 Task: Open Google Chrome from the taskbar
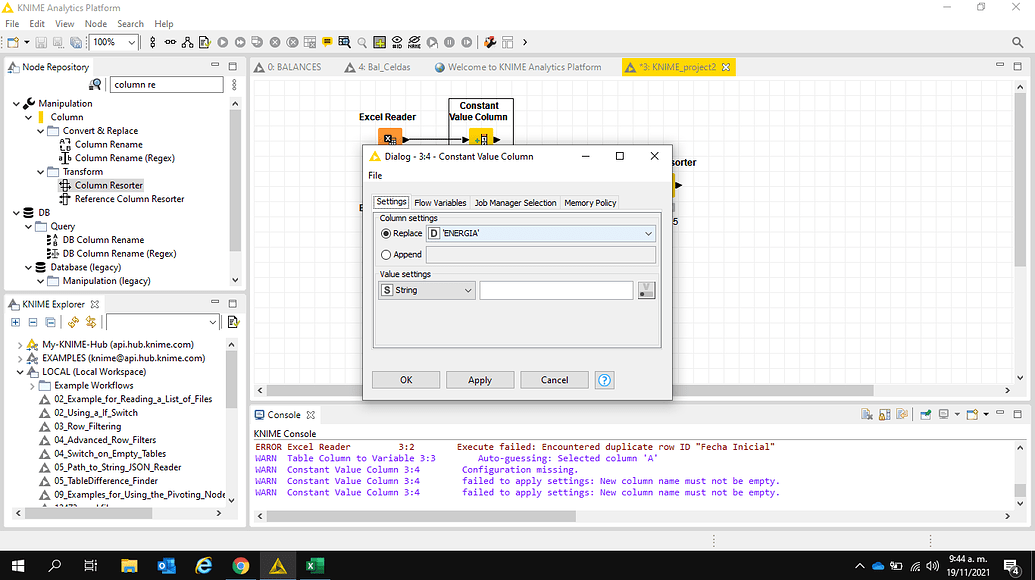click(240, 565)
